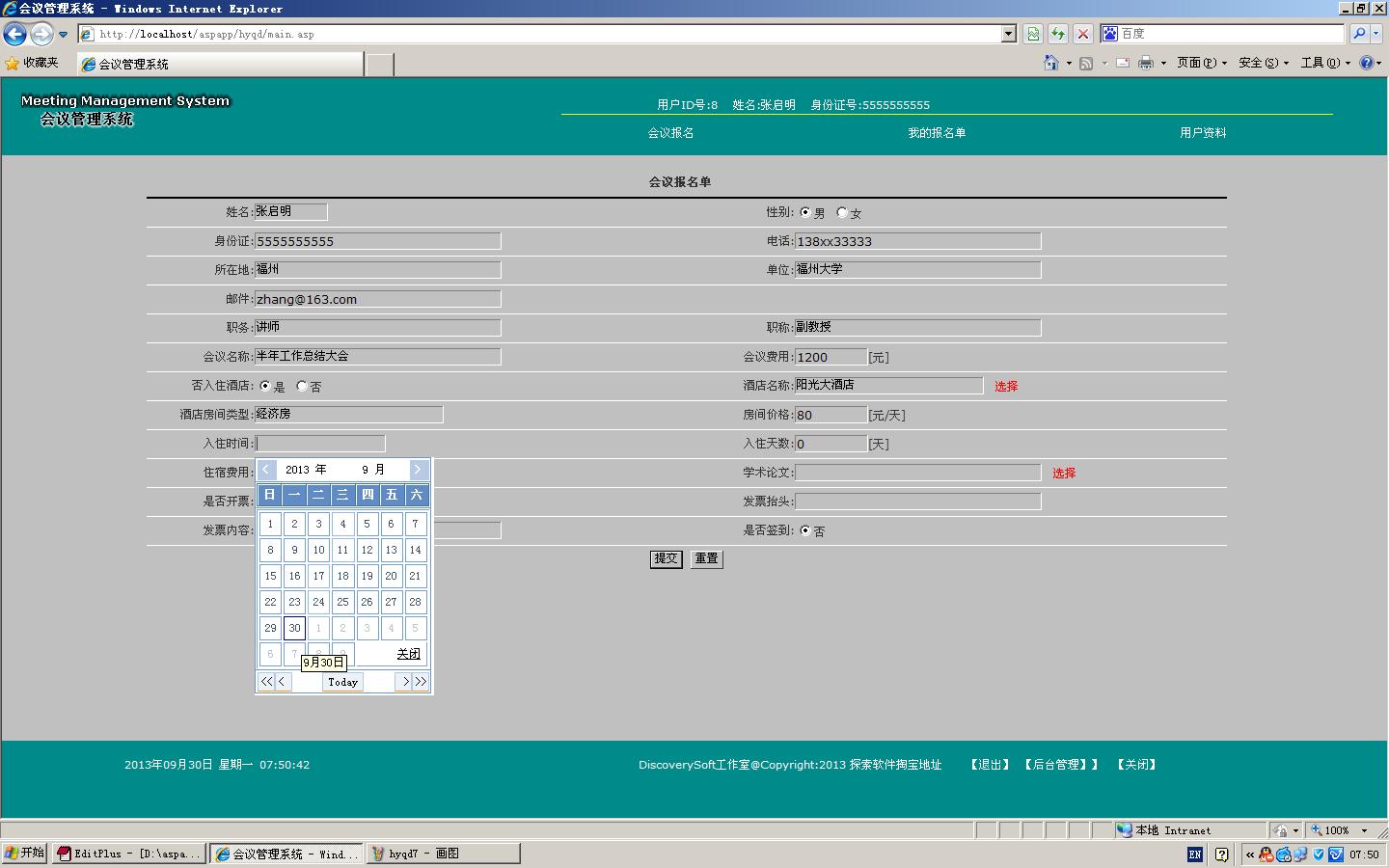This screenshot has width=1389, height=868.
Task: Click the 【退出】 logout link
Action: point(991,765)
